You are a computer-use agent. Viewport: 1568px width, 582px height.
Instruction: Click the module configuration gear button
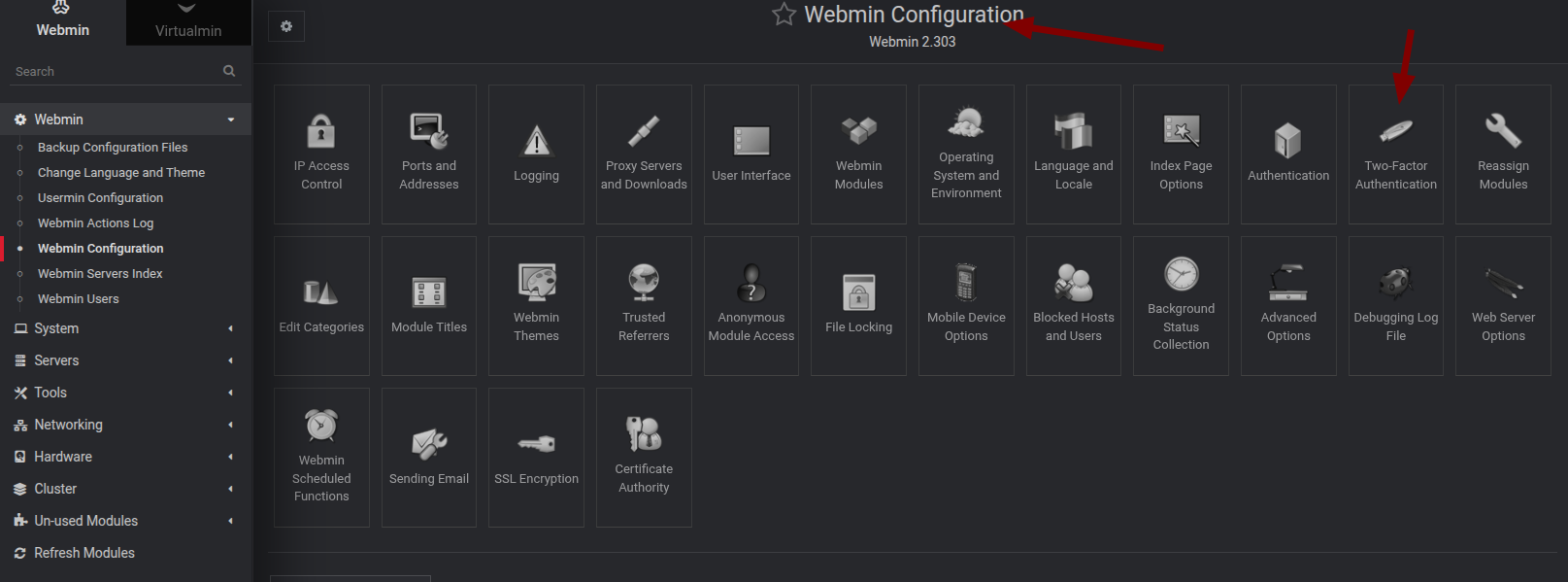pos(286,26)
